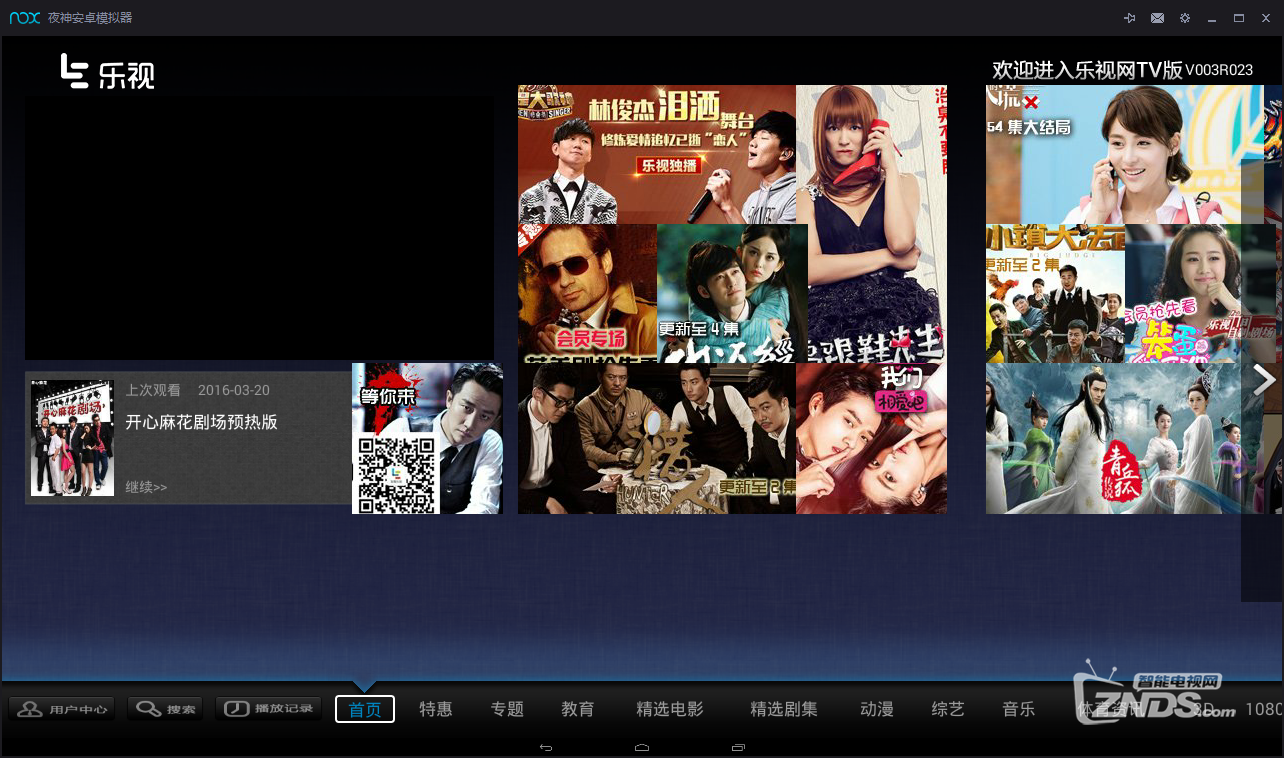Click the Letv logo

pyautogui.click(x=107, y=71)
